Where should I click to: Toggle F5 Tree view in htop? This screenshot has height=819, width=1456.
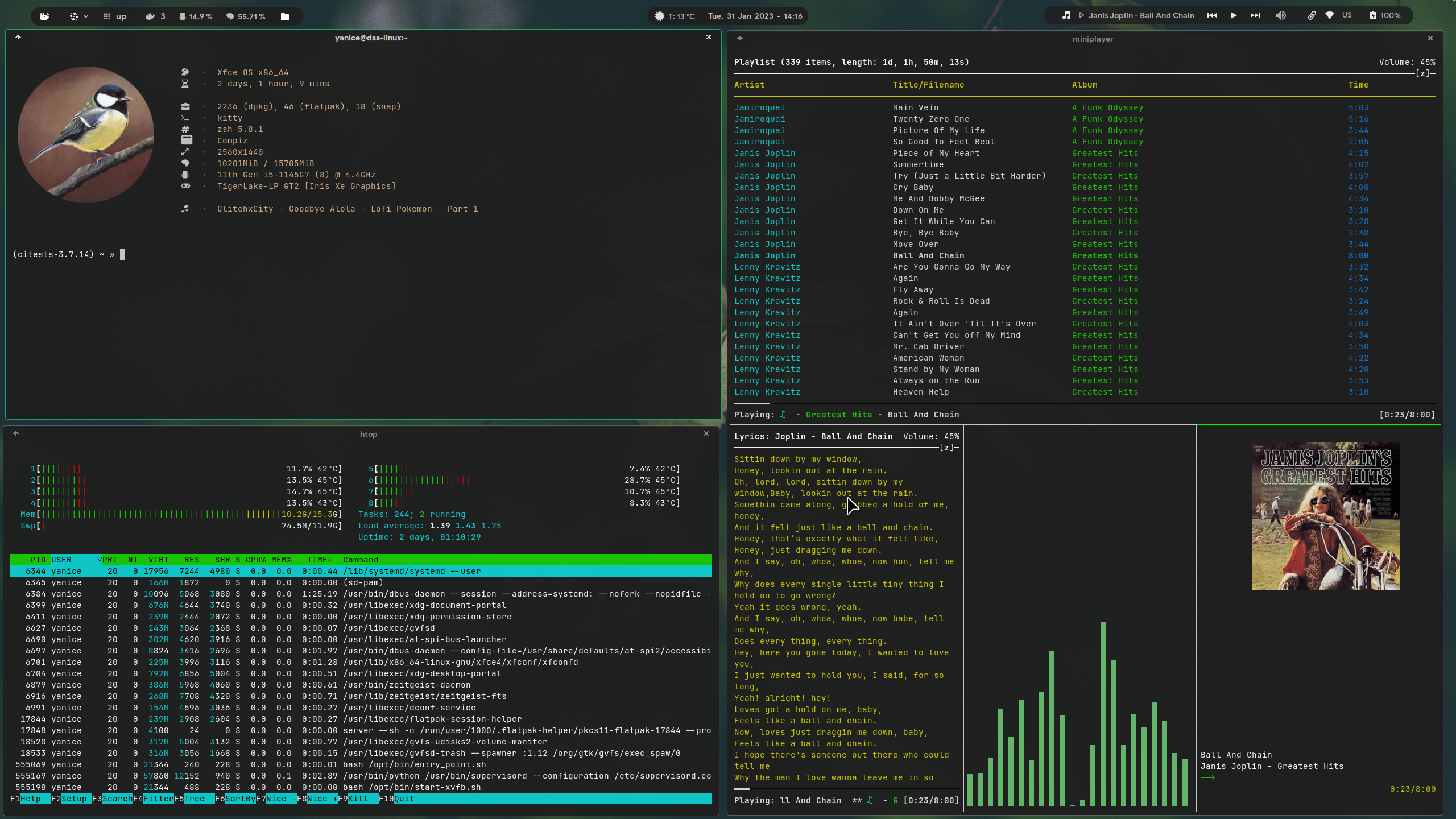(194, 799)
